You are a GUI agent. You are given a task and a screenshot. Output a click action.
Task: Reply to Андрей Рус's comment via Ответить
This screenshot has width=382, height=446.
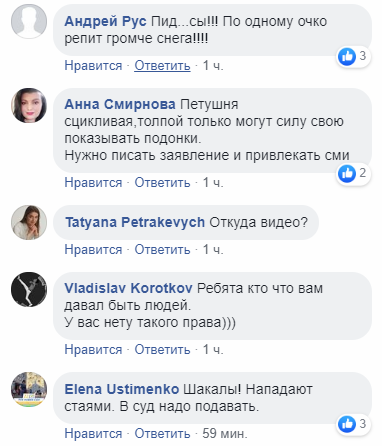pyautogui.click(x=162, y=66)
